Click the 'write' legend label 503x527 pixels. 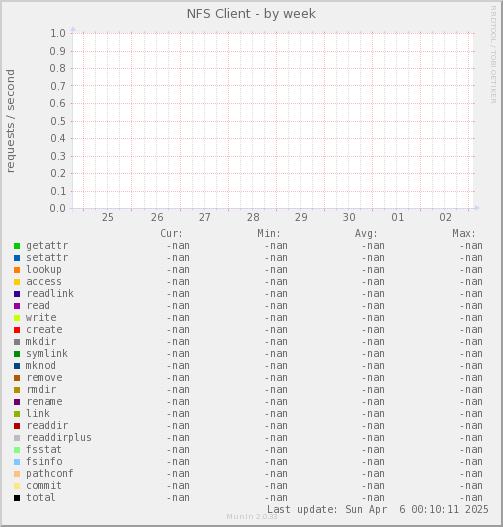pyautogui.click(x=41, y=318)
